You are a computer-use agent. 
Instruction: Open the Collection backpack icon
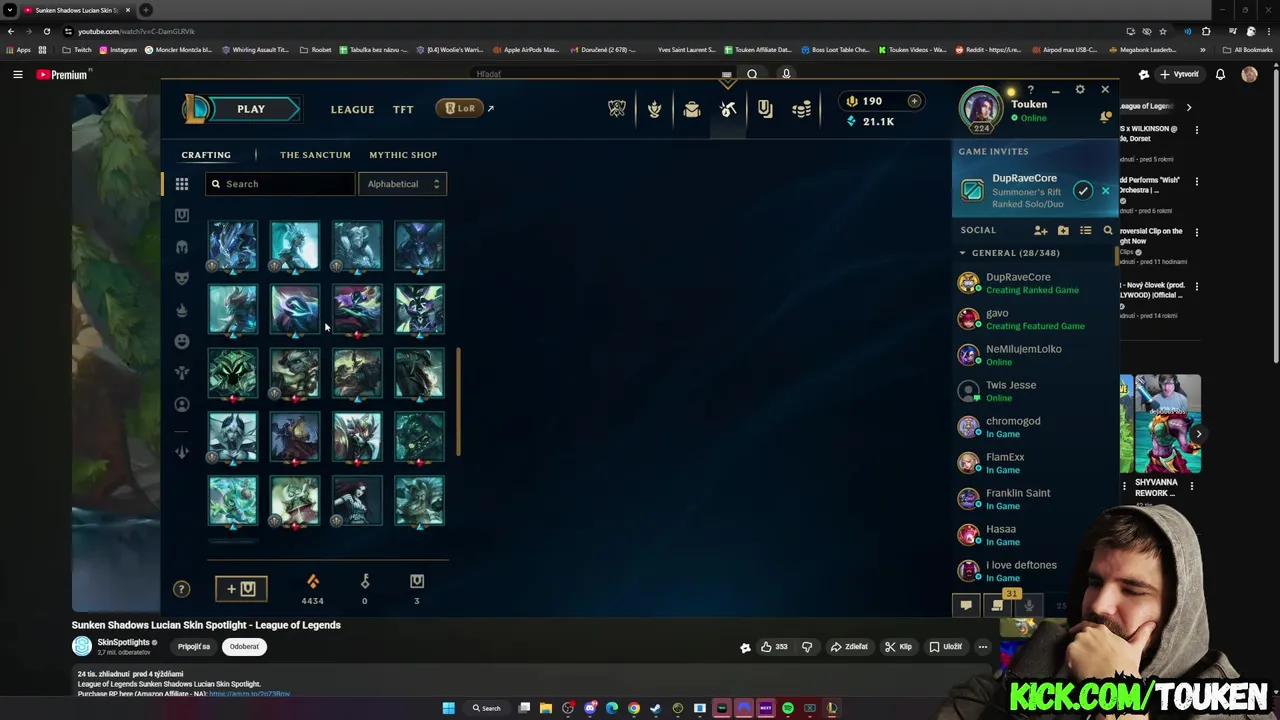(x=691, y=109)
